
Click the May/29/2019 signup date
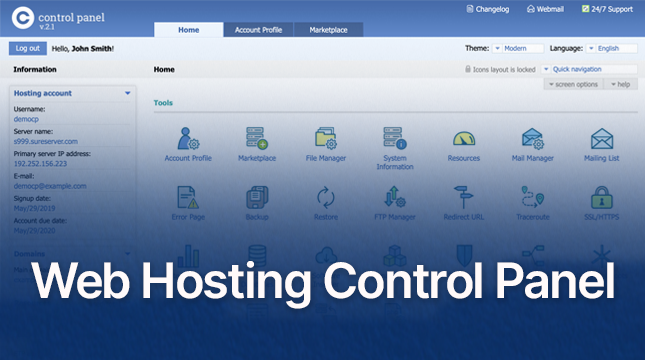click(x=35, y=208)
